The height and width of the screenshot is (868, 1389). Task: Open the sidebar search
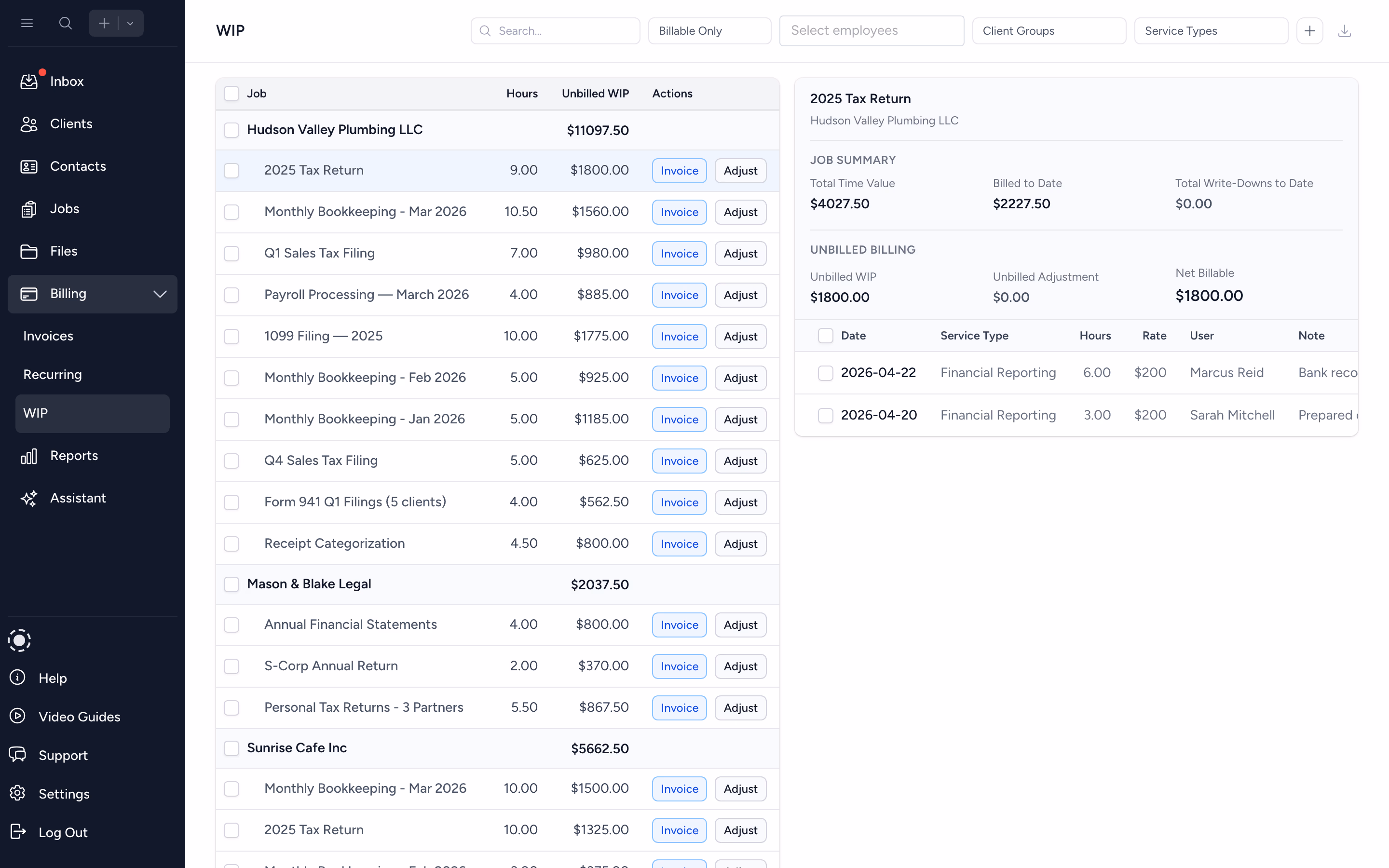(65, 23)
